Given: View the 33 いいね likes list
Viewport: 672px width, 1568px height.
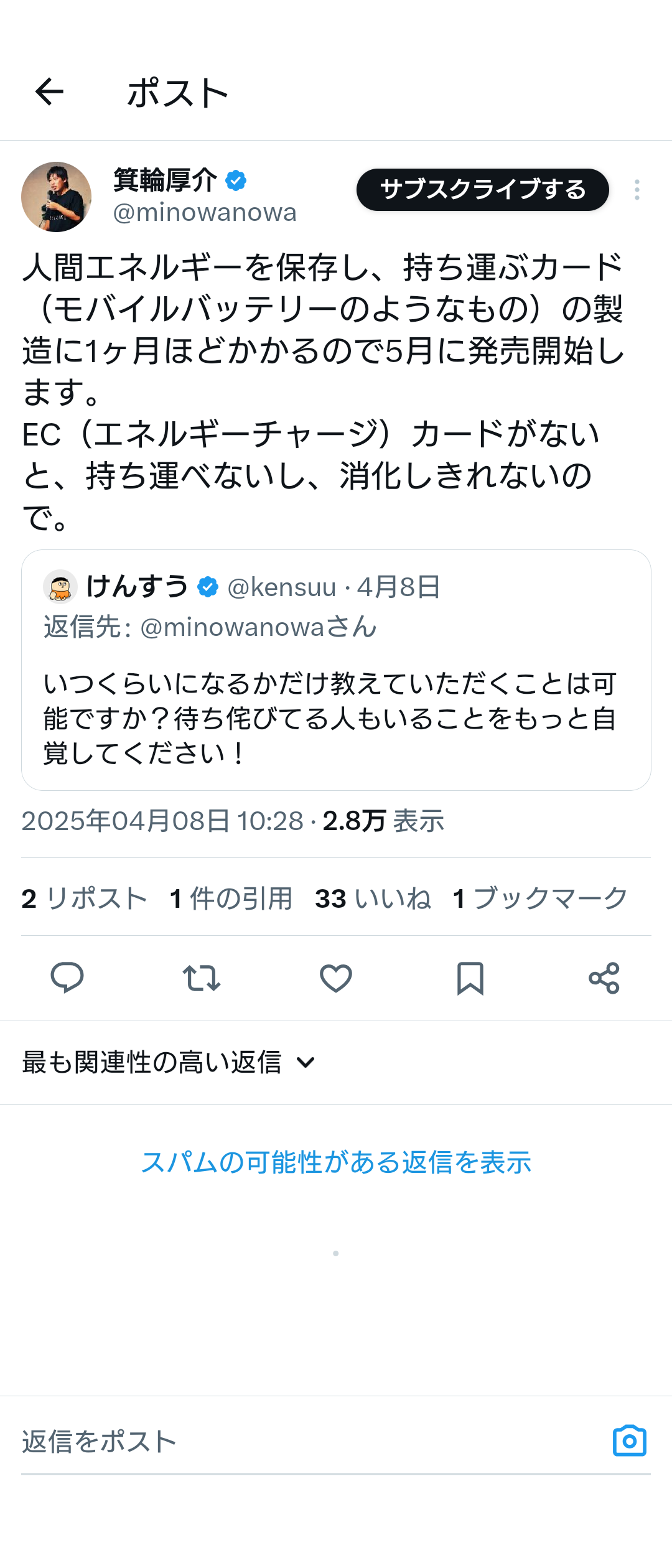Looking at the screenshot, I should (373, 898).
